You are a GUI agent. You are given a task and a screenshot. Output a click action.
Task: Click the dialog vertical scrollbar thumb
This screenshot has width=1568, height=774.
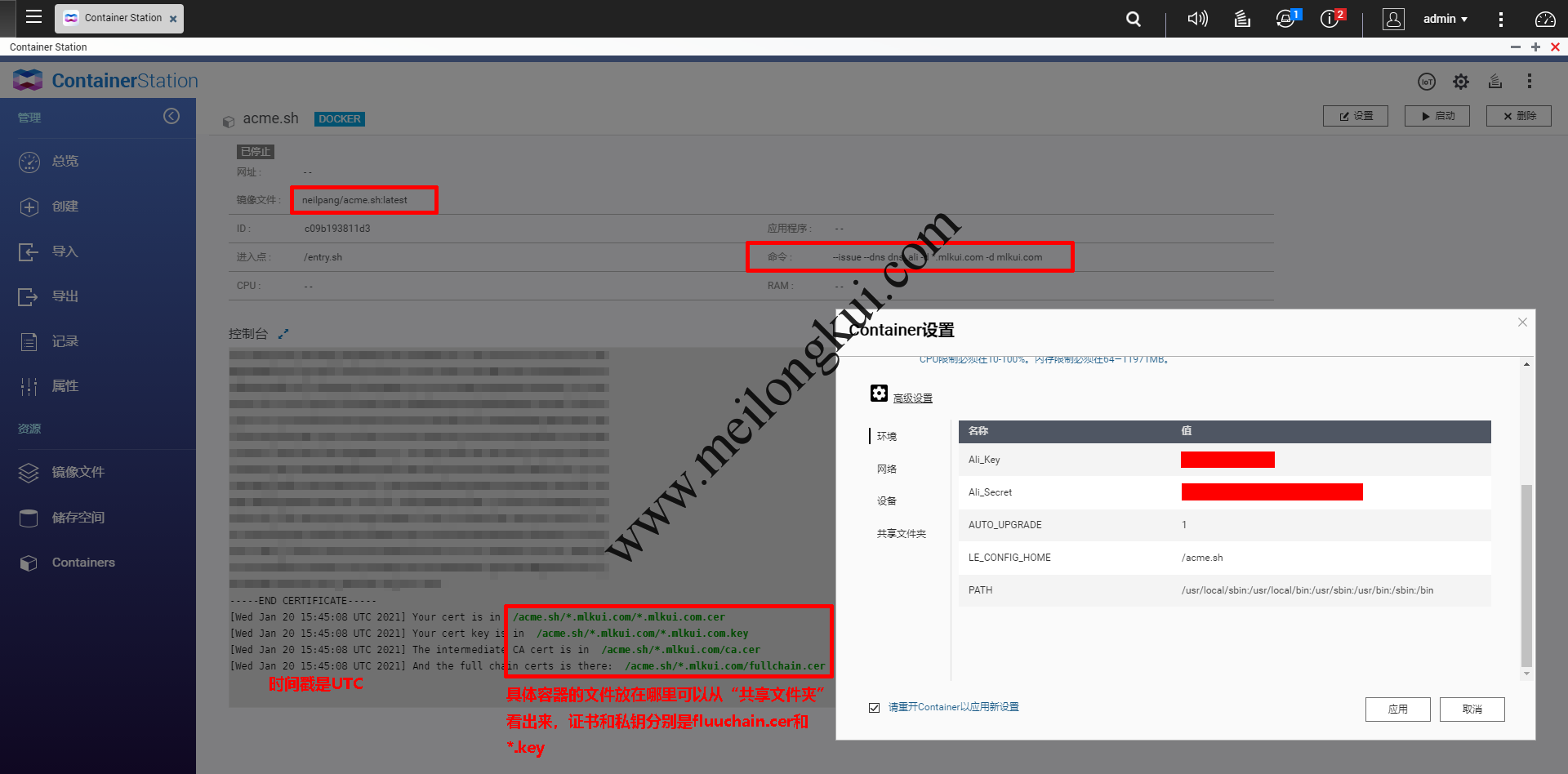[1526, 576]
